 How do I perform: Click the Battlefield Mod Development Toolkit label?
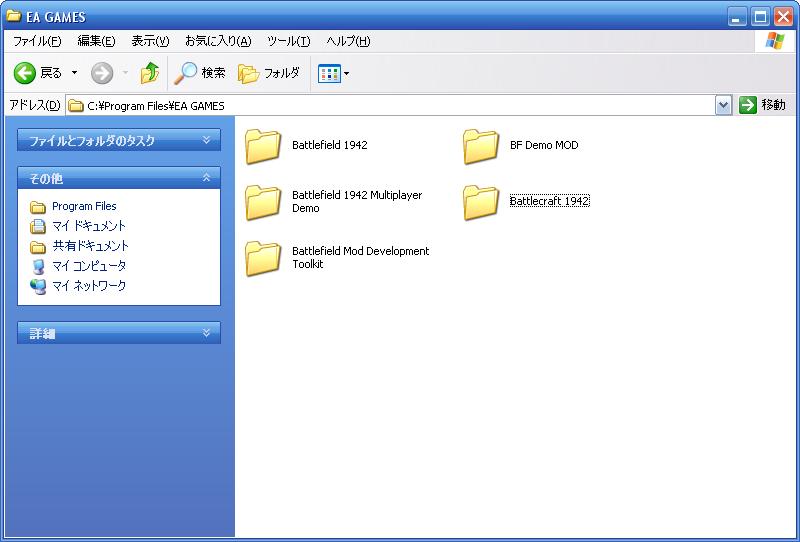(360, 257)
